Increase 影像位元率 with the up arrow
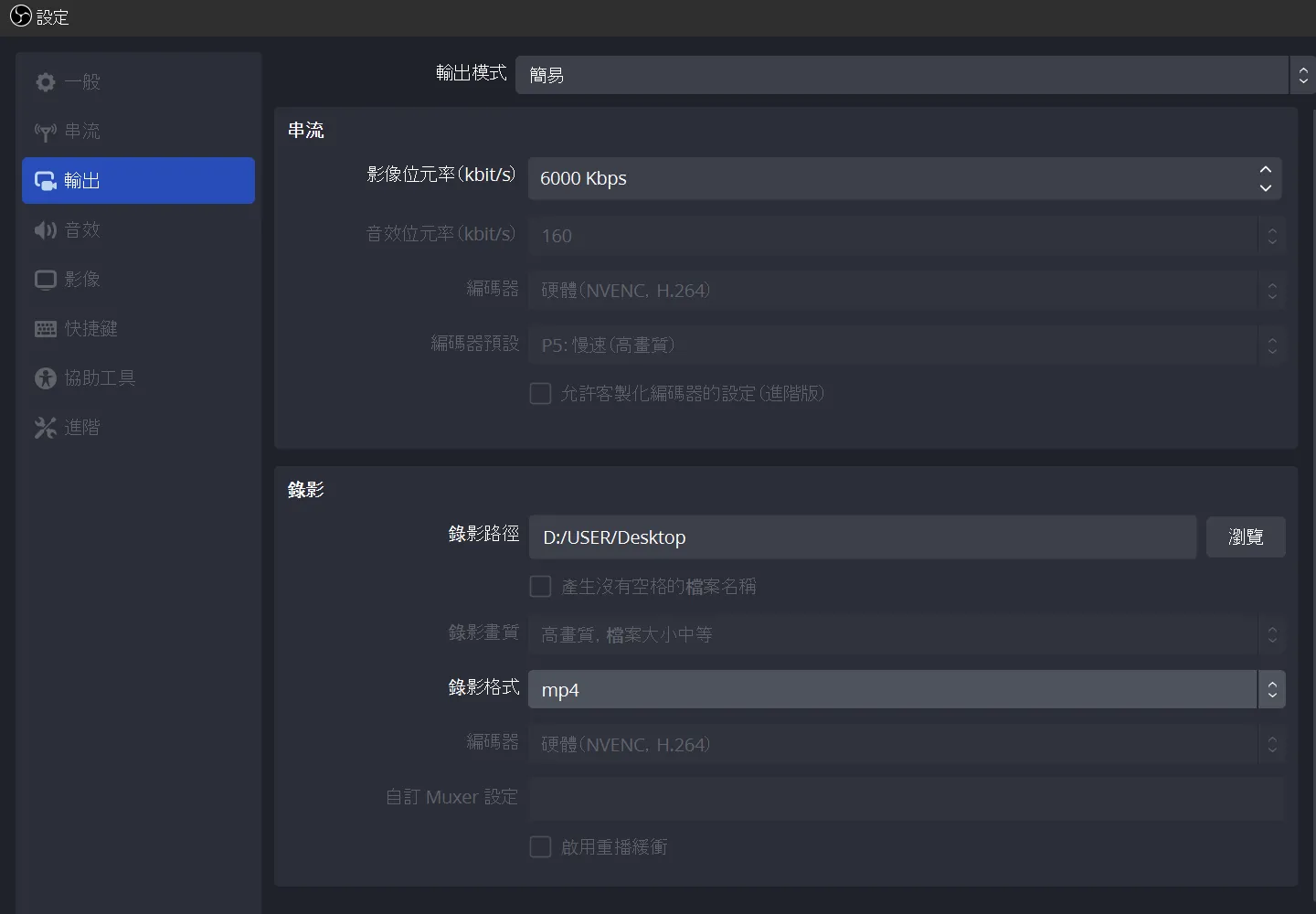Screen dimensions: 1316x914 (1266, 170)
